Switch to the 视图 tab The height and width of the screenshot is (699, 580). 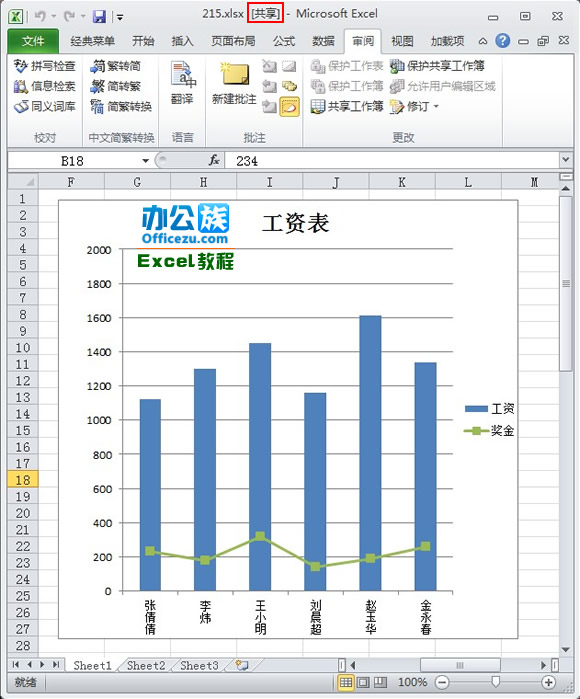coord(402,41)
